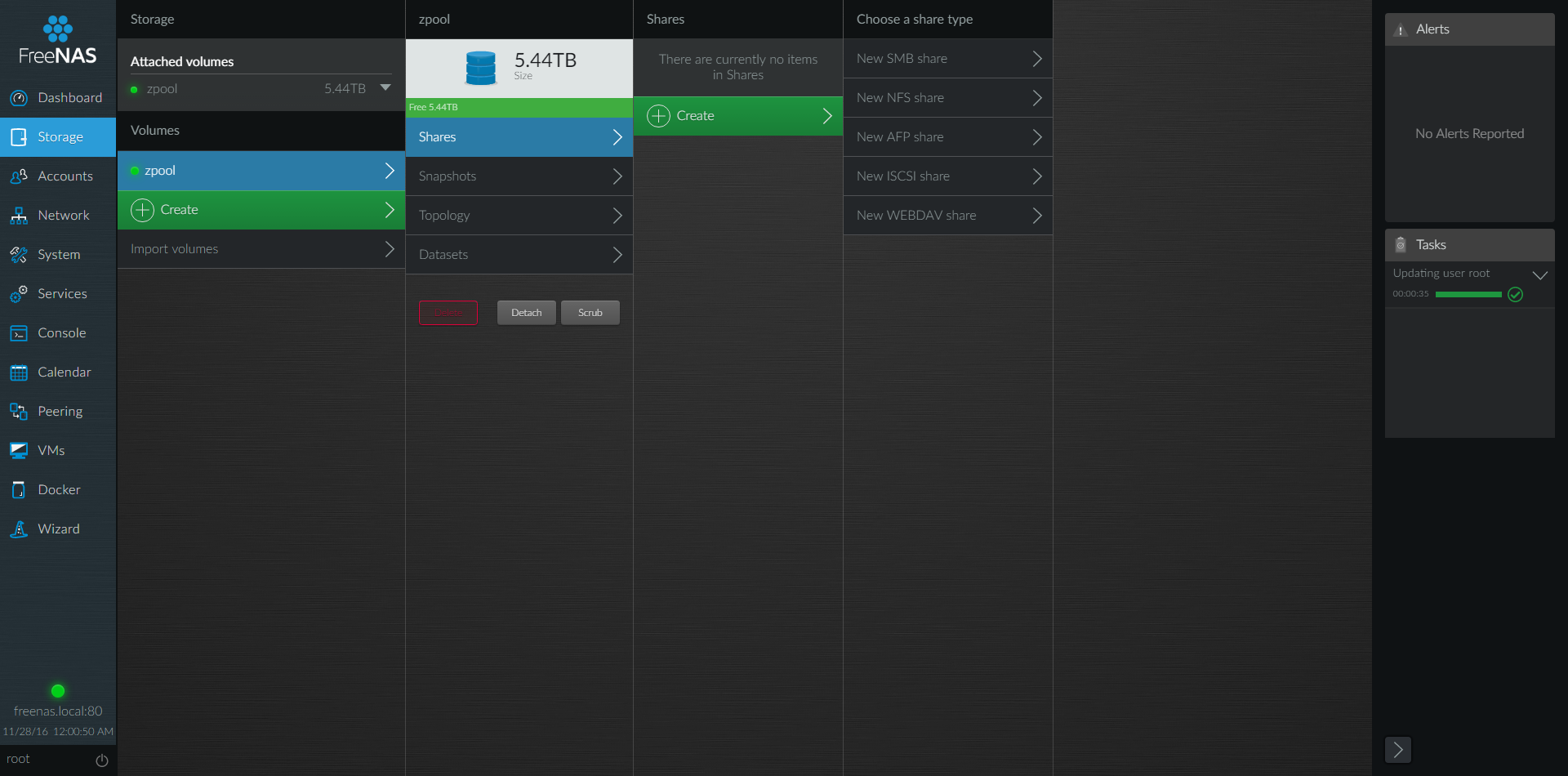Click the 00:00:35 task duration
The height and width of the screenshot is (776, 1568).
1411,294
